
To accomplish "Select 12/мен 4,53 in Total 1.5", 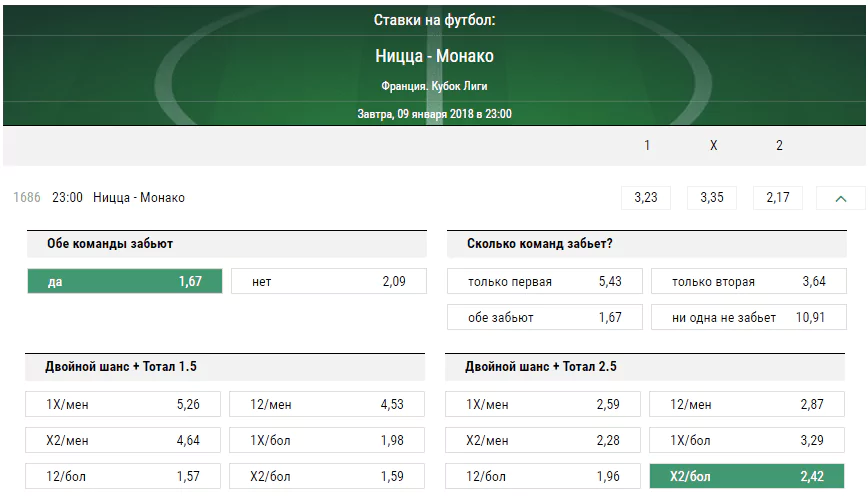I will [x=327, y=404].
